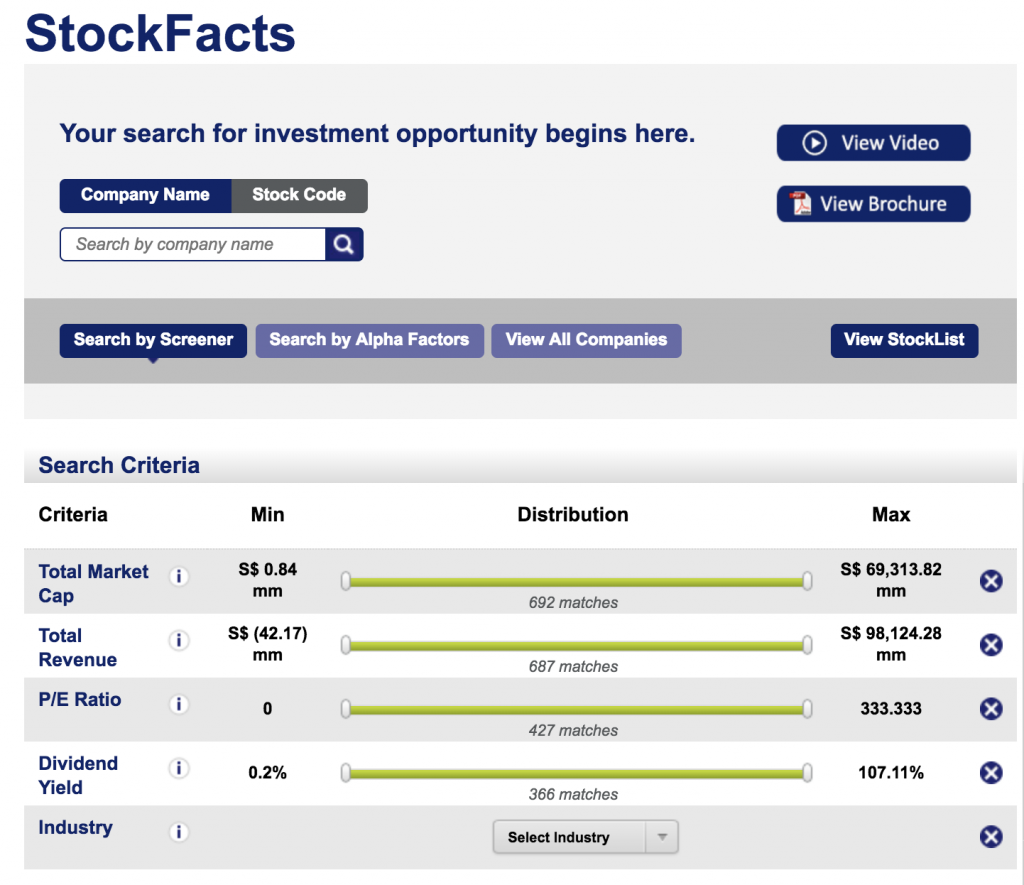Click Total Market Cap minimum slider handle
The width and height of the screenshot is (1024, 885).
click(x=345, y=581)
